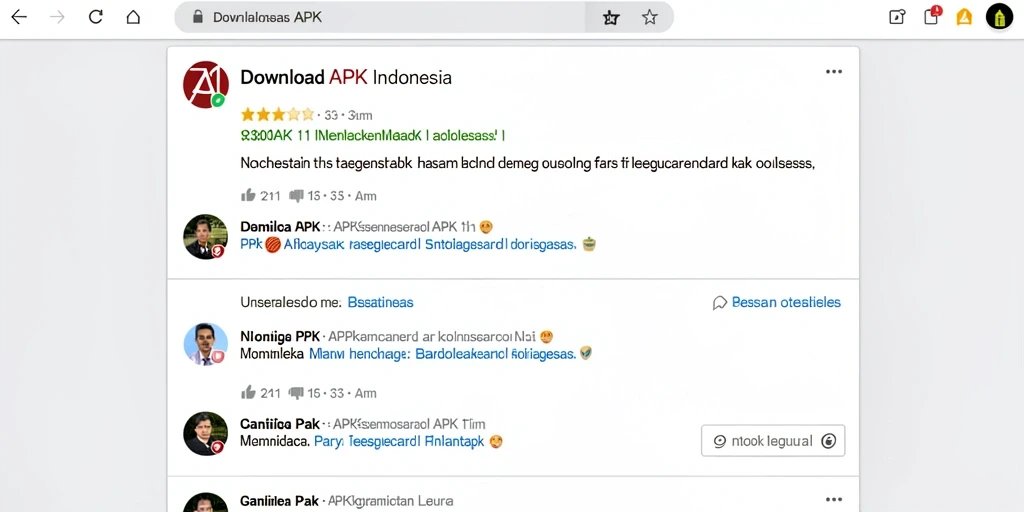This screenshot has height=512, width=1024.
Task: Click the Download APK Indonesia title
Action: pyautogui.click(x=346, y=77)
